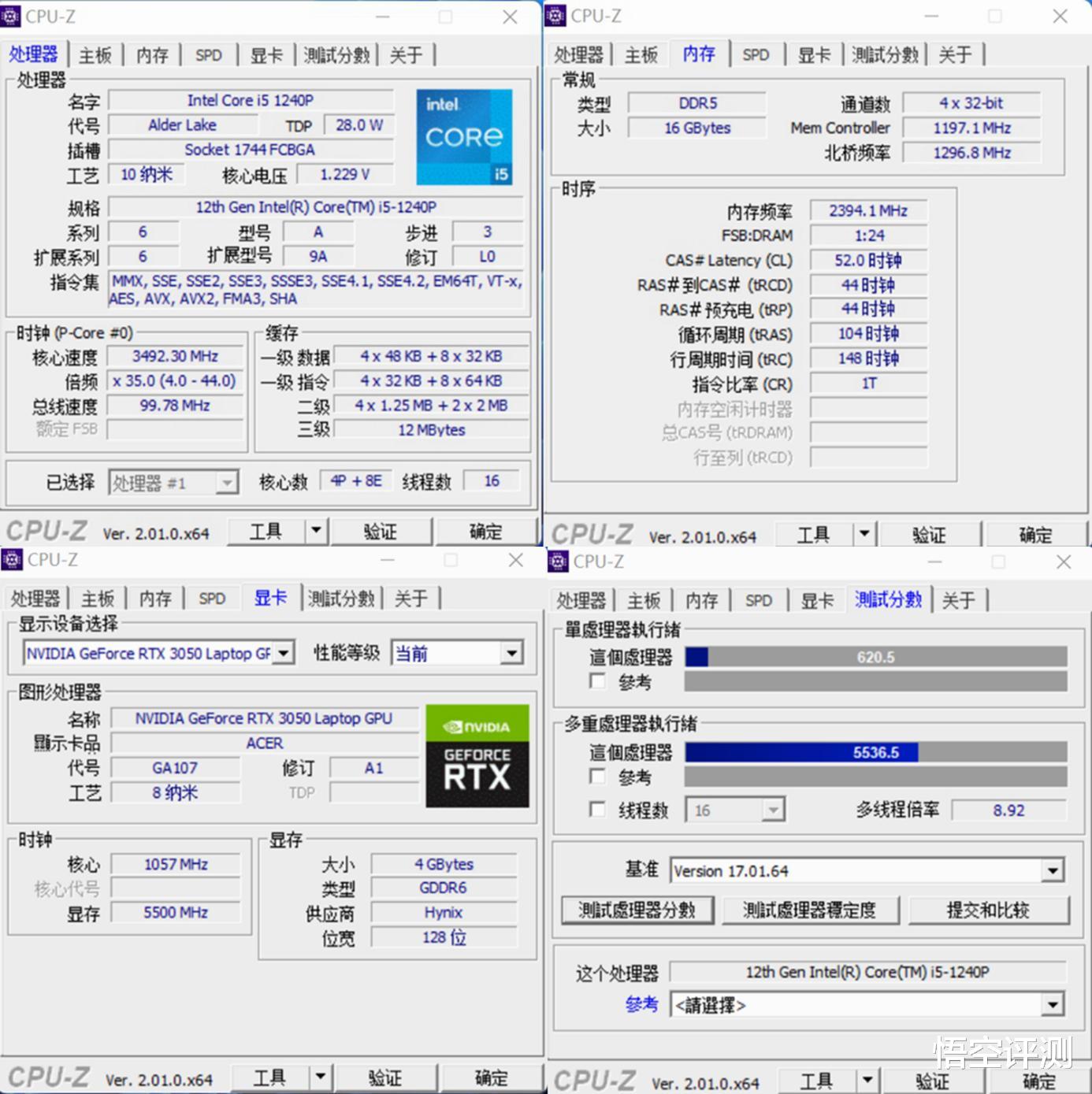This screenshot has height=1094, width=1092.
Task: Switch to the SPD tab
Action: [x=208, y=54]
